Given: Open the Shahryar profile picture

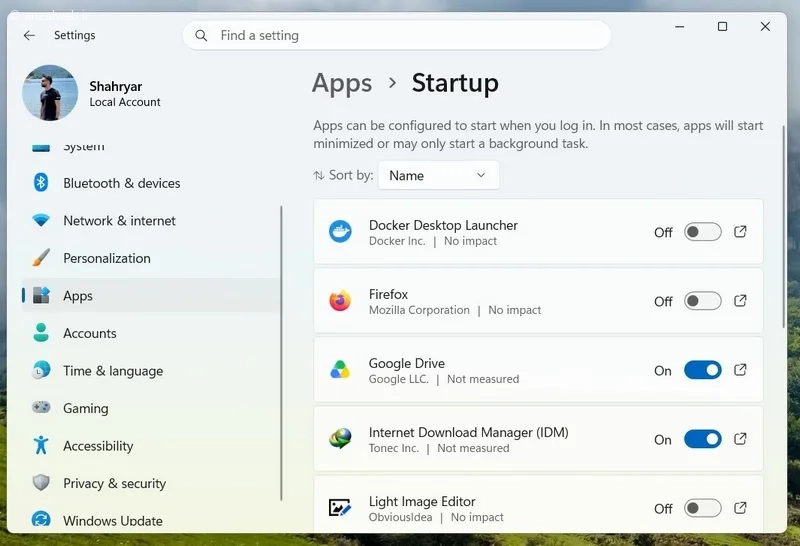Looking at the screenshot, I should [x=50, y=92].
